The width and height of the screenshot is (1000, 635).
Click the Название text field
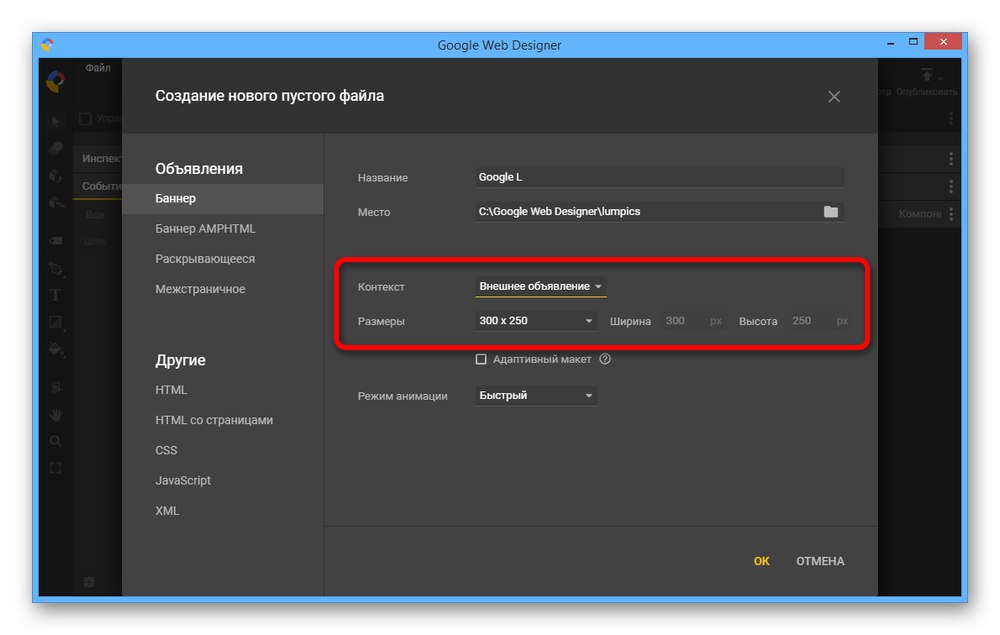(x=660, y=178)
